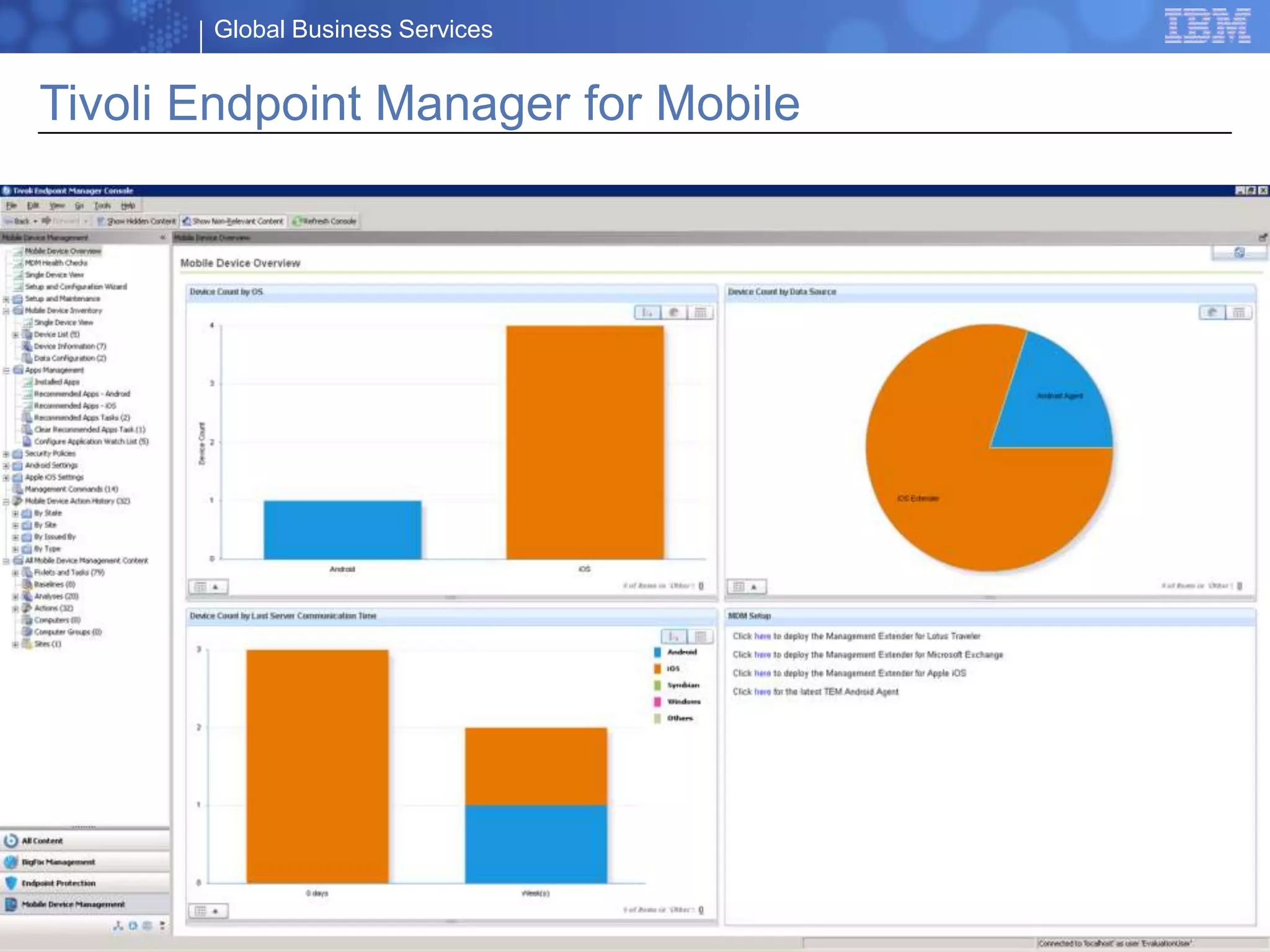
Task: Open the Edit menu
Action: (x=33, y=206)
